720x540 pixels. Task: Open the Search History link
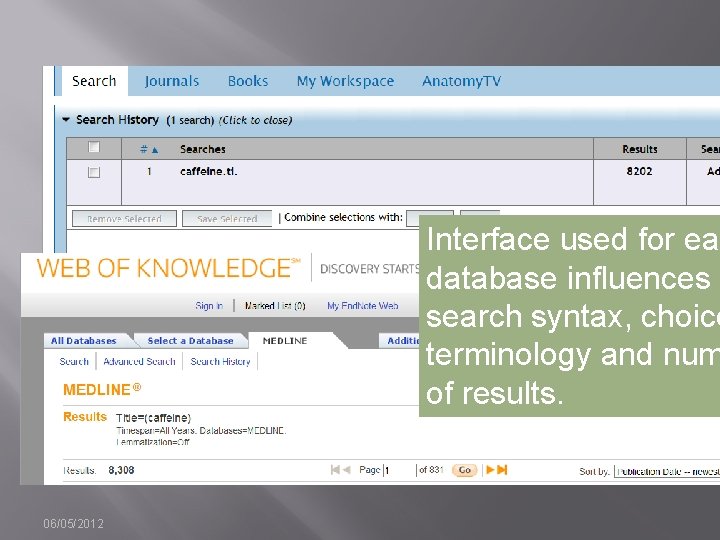[220, 361]
